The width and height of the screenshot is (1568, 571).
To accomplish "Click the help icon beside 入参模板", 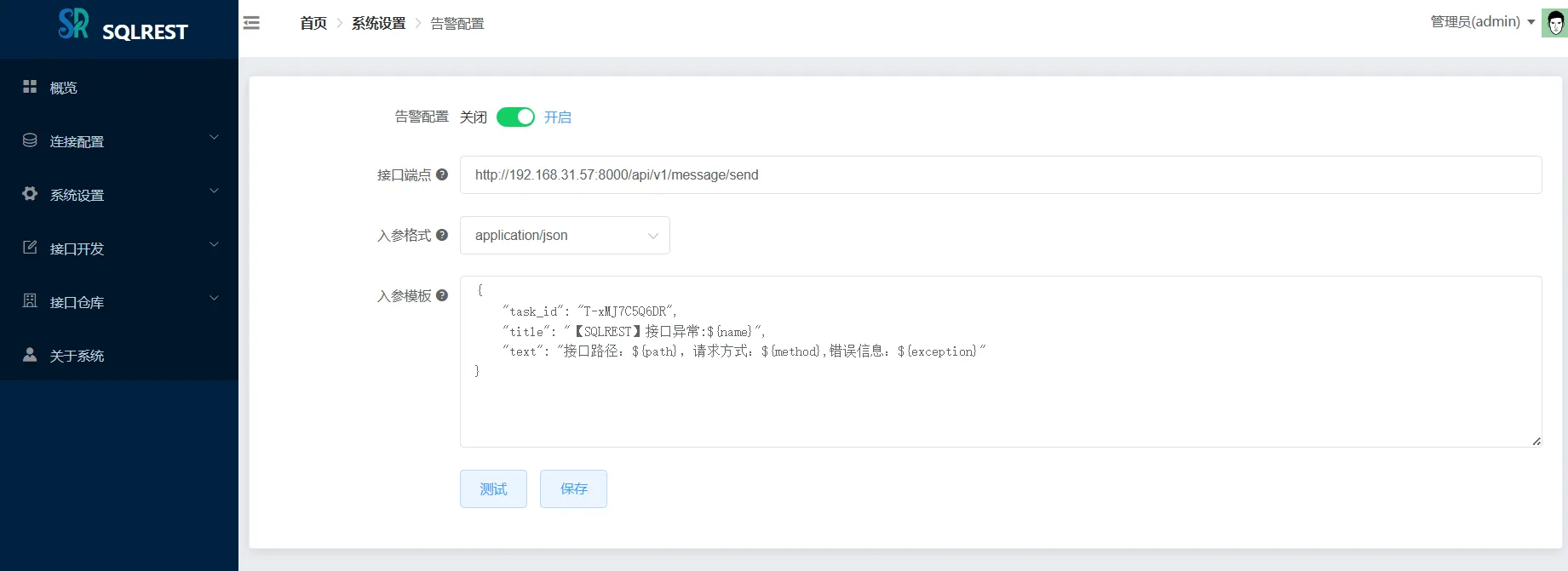I will [x=442, y=295].
